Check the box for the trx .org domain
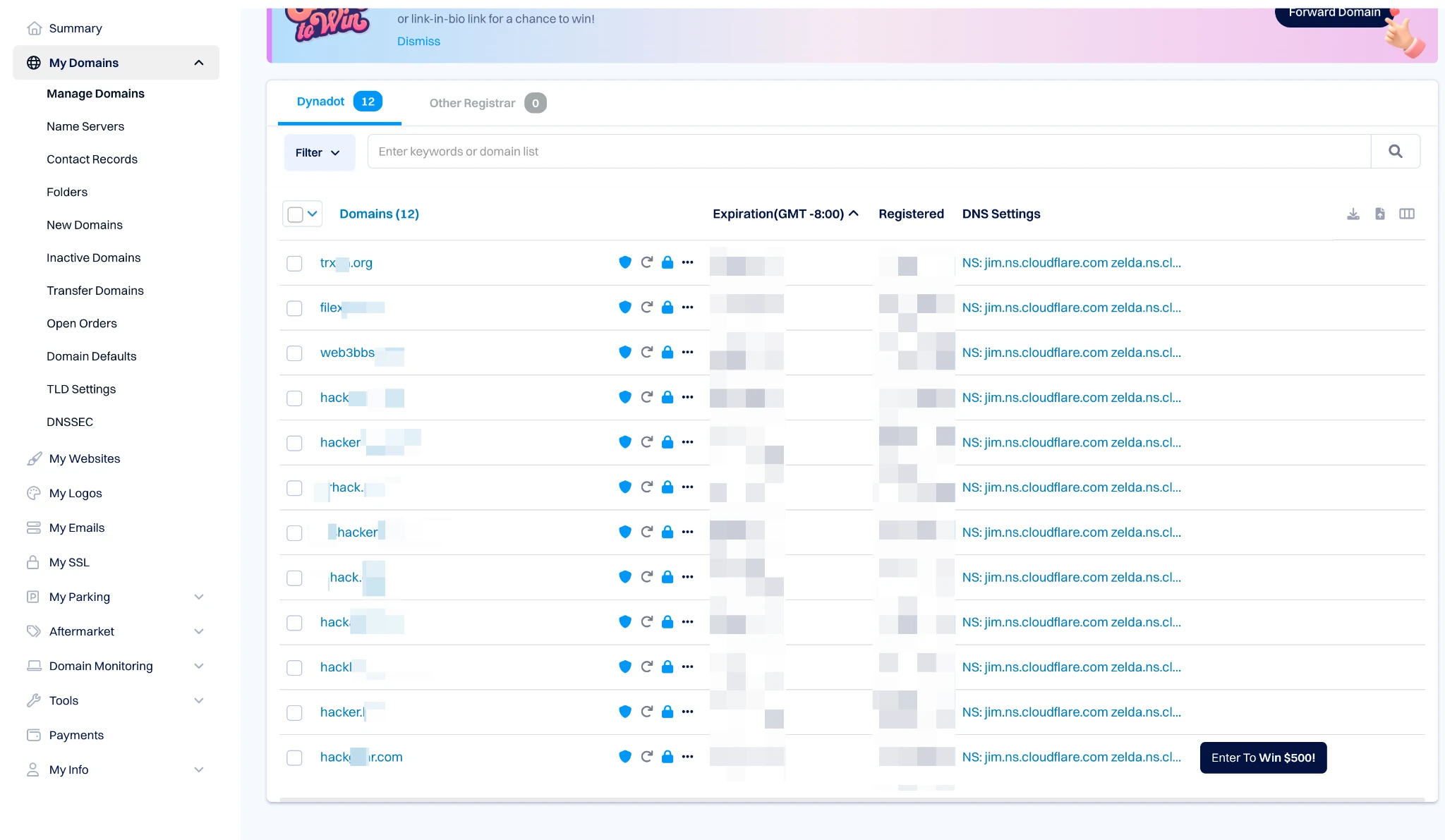The height and width of the screenshot is (840, 1445). tap(294, 263)
